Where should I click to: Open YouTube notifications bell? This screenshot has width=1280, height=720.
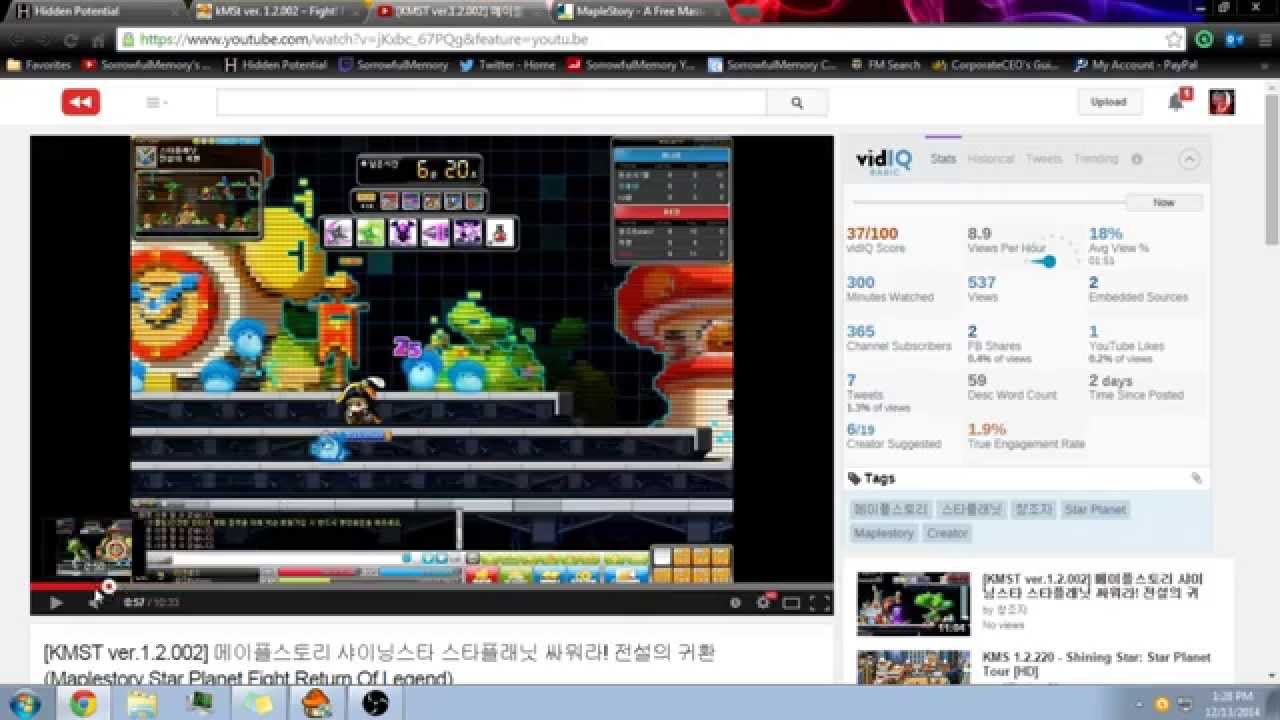click(x=1177, y=101)
